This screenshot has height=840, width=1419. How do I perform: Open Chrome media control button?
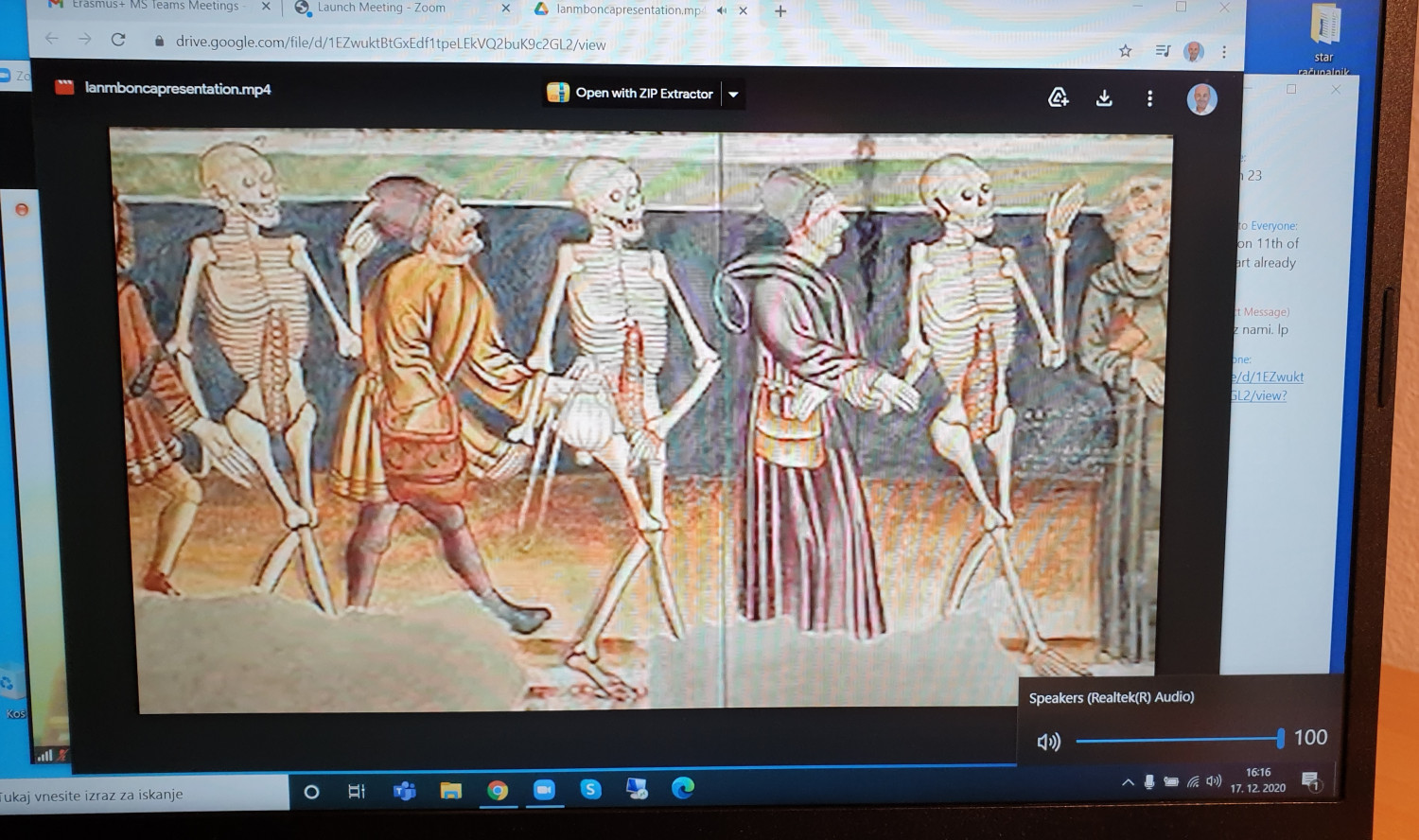click(x=1163, y=51)
